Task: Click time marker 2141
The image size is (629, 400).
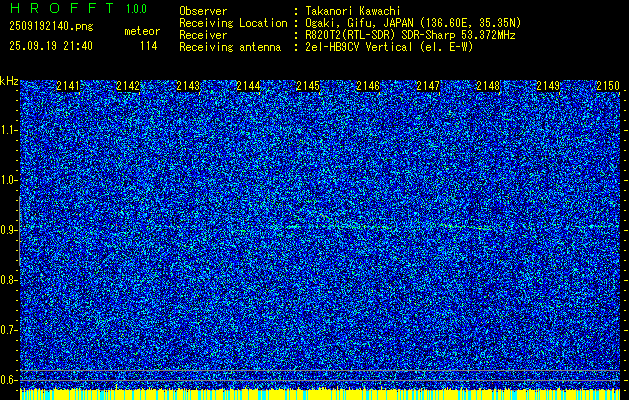Action: (x=68, y=86)
